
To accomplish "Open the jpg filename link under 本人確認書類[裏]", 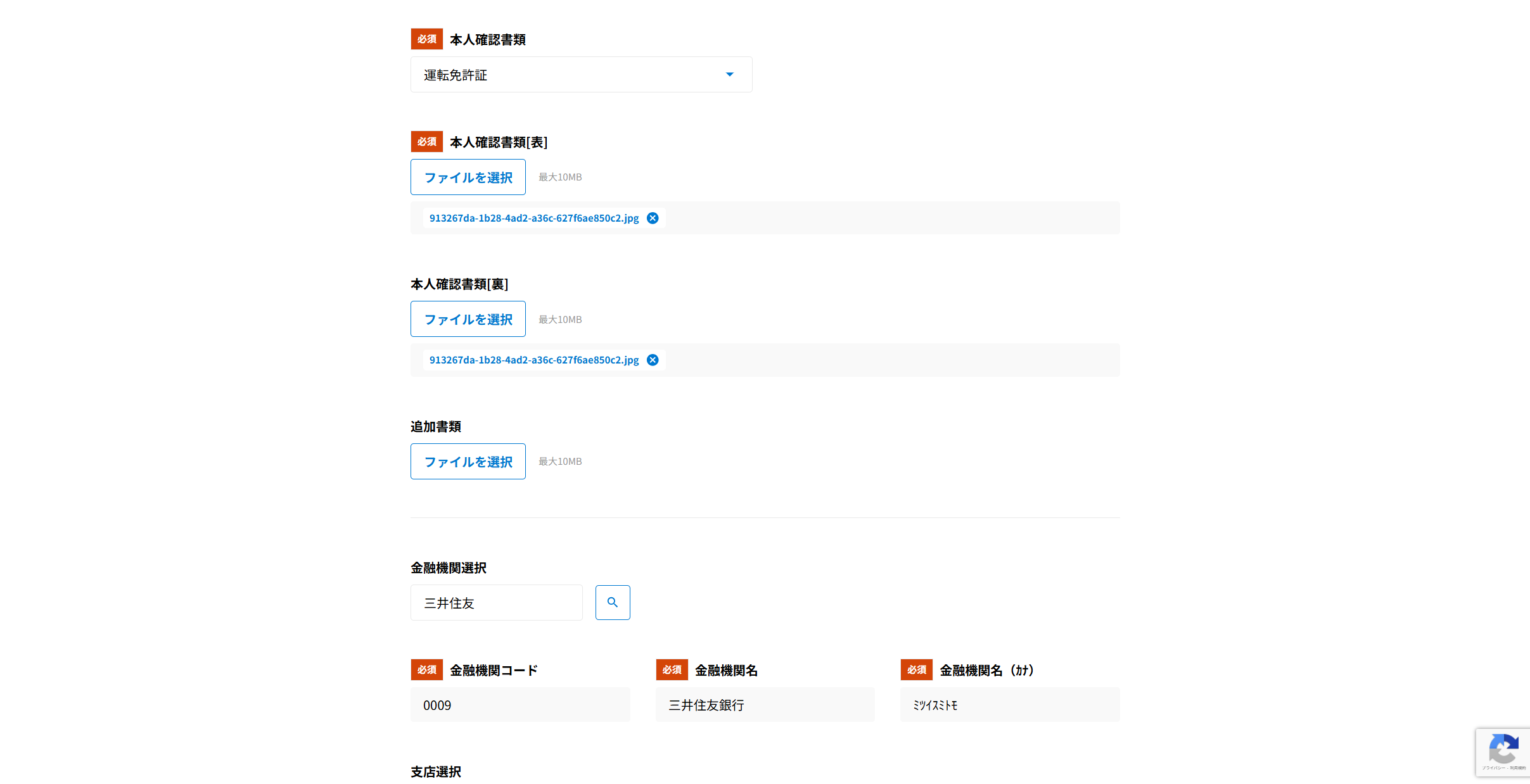I will (533, 360).
